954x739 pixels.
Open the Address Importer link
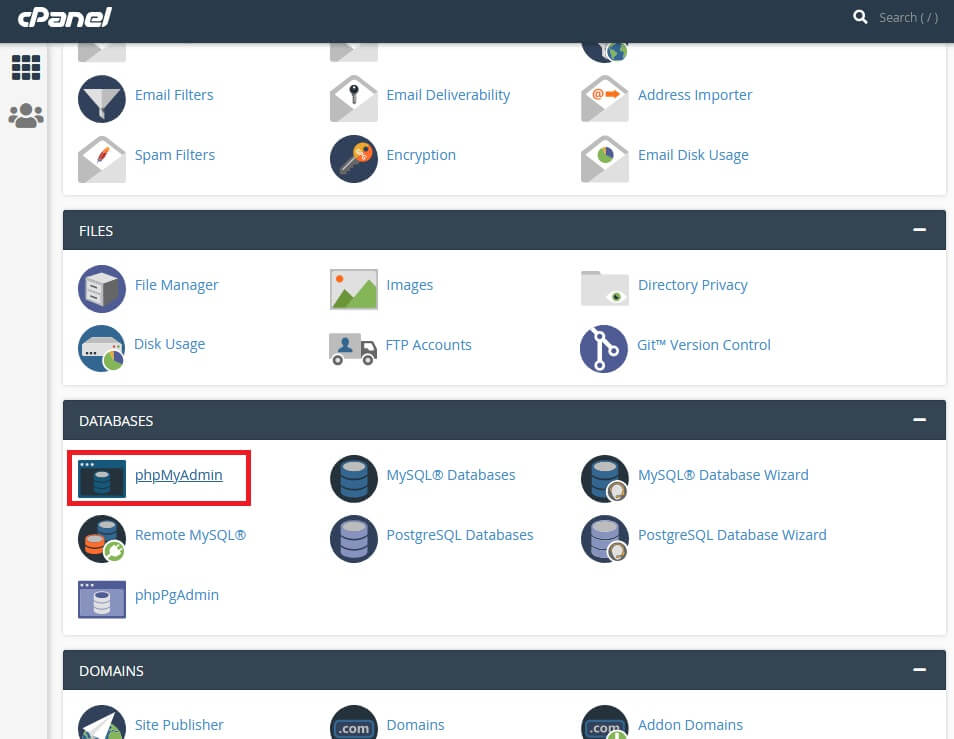pos(695,95)
